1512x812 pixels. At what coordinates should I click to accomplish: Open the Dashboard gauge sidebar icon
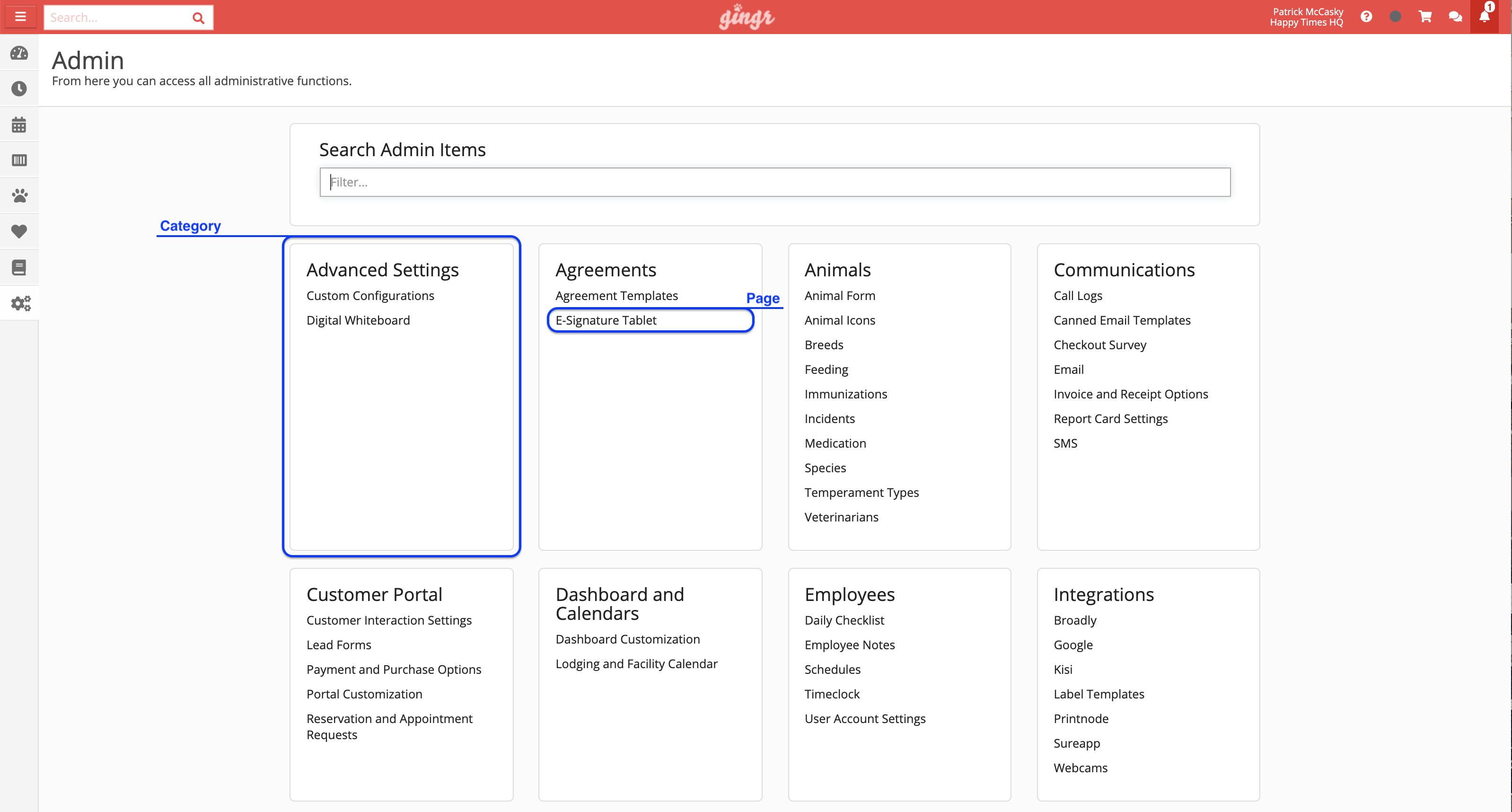(x=19, y=53)
